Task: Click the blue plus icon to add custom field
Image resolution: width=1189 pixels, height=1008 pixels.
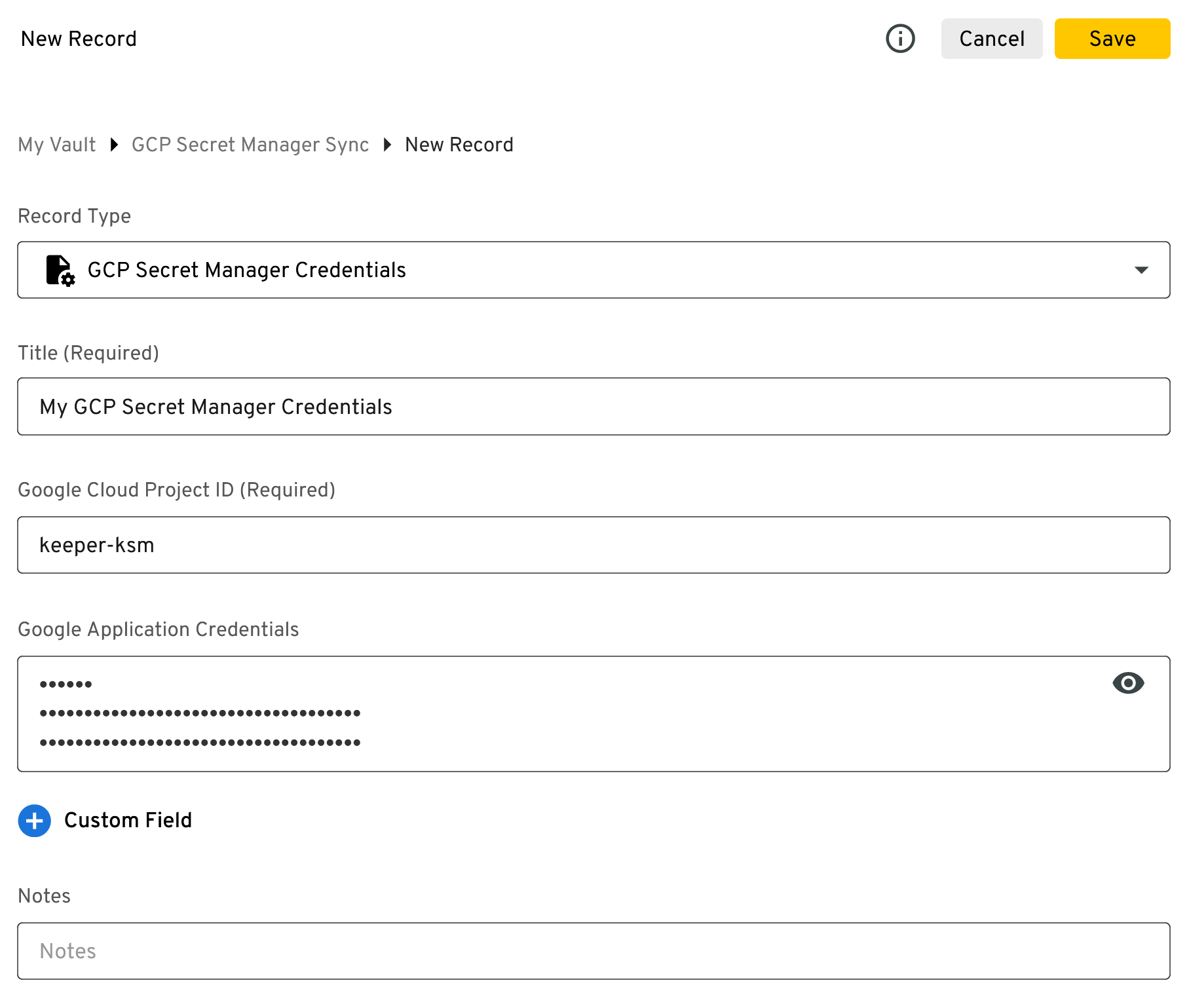Action: click(x=34, y=820)
